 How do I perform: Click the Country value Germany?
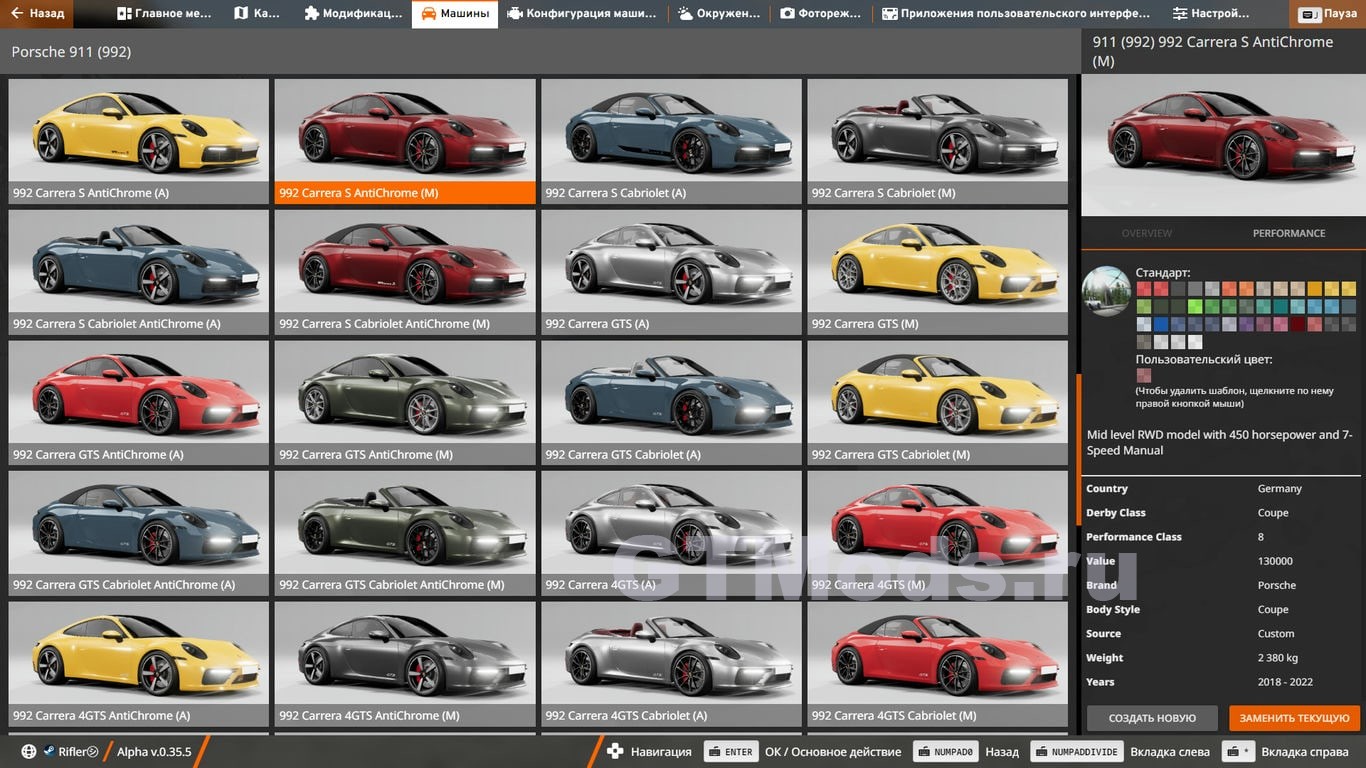(1279, 489)
